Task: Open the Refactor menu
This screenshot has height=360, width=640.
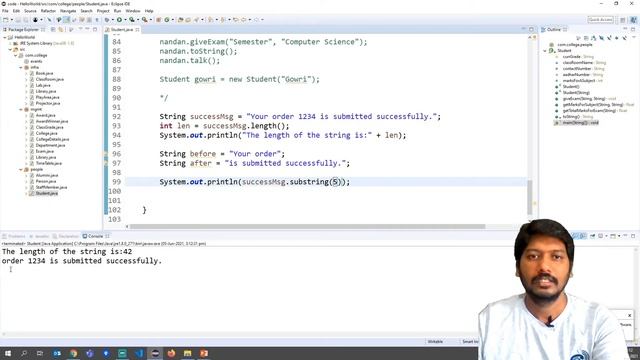Action: 48,11
